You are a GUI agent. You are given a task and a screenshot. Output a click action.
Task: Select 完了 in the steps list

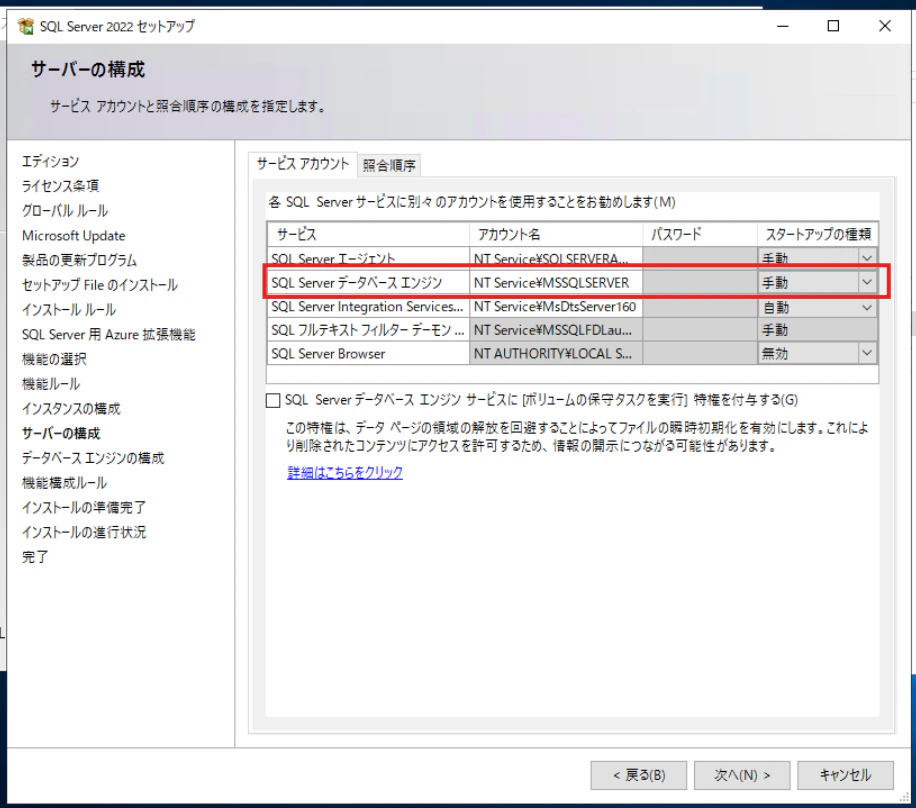coord(35,557)
